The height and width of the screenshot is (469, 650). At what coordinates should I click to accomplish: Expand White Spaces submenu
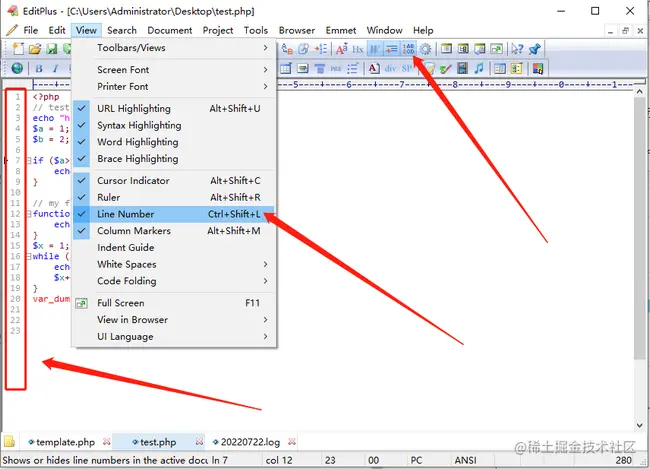pyautogui.click(x=173, y=265)
